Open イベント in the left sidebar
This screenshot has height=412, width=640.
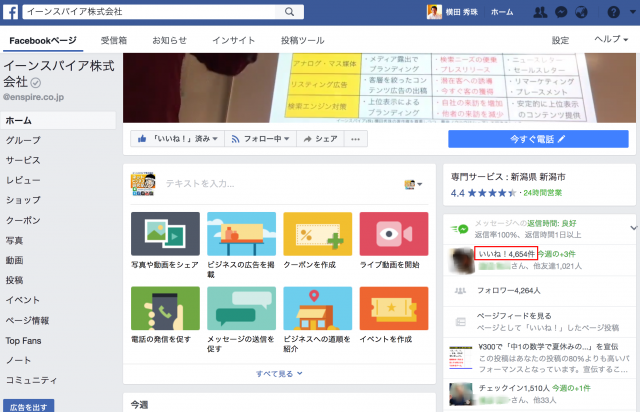[23, 300]
